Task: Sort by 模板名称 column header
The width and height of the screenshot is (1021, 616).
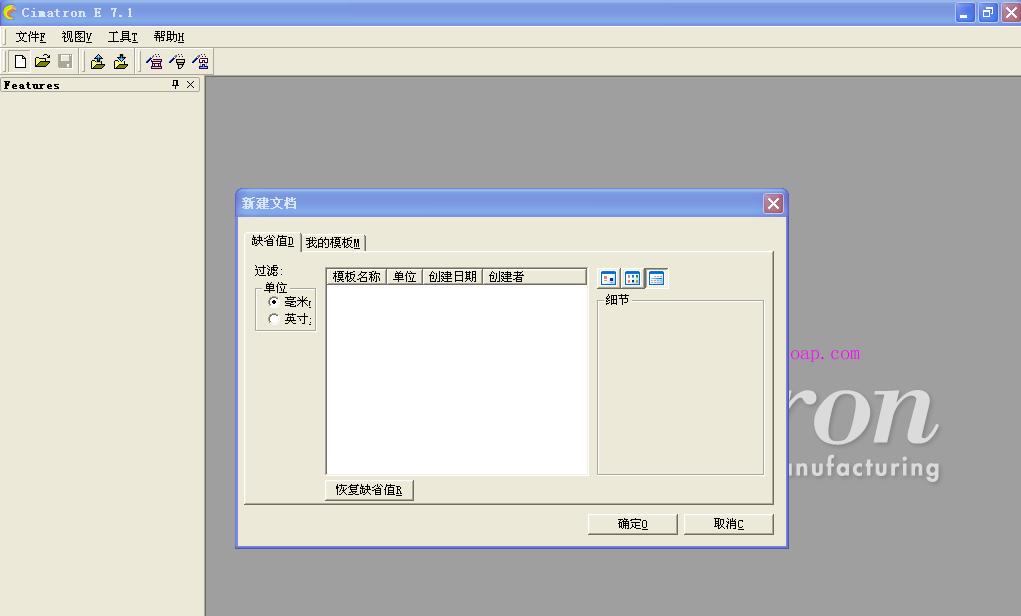Action: (356, 277)
